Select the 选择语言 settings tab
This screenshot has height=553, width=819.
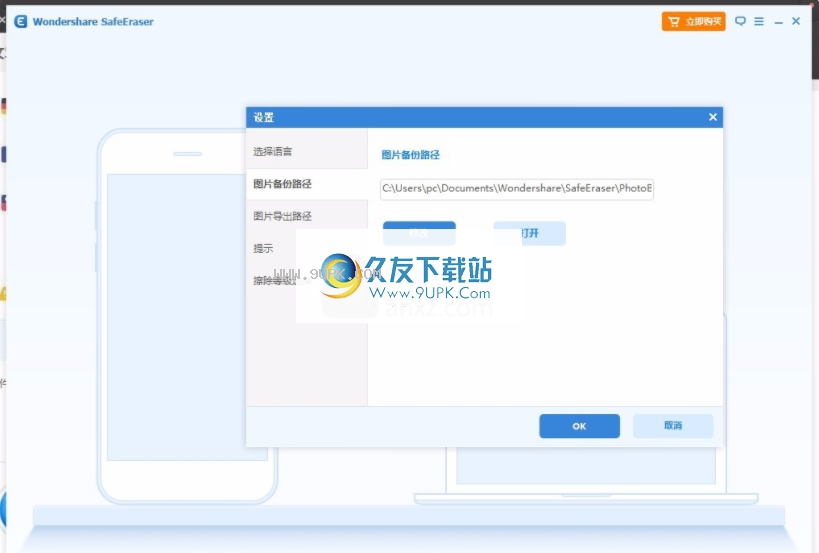307,152
